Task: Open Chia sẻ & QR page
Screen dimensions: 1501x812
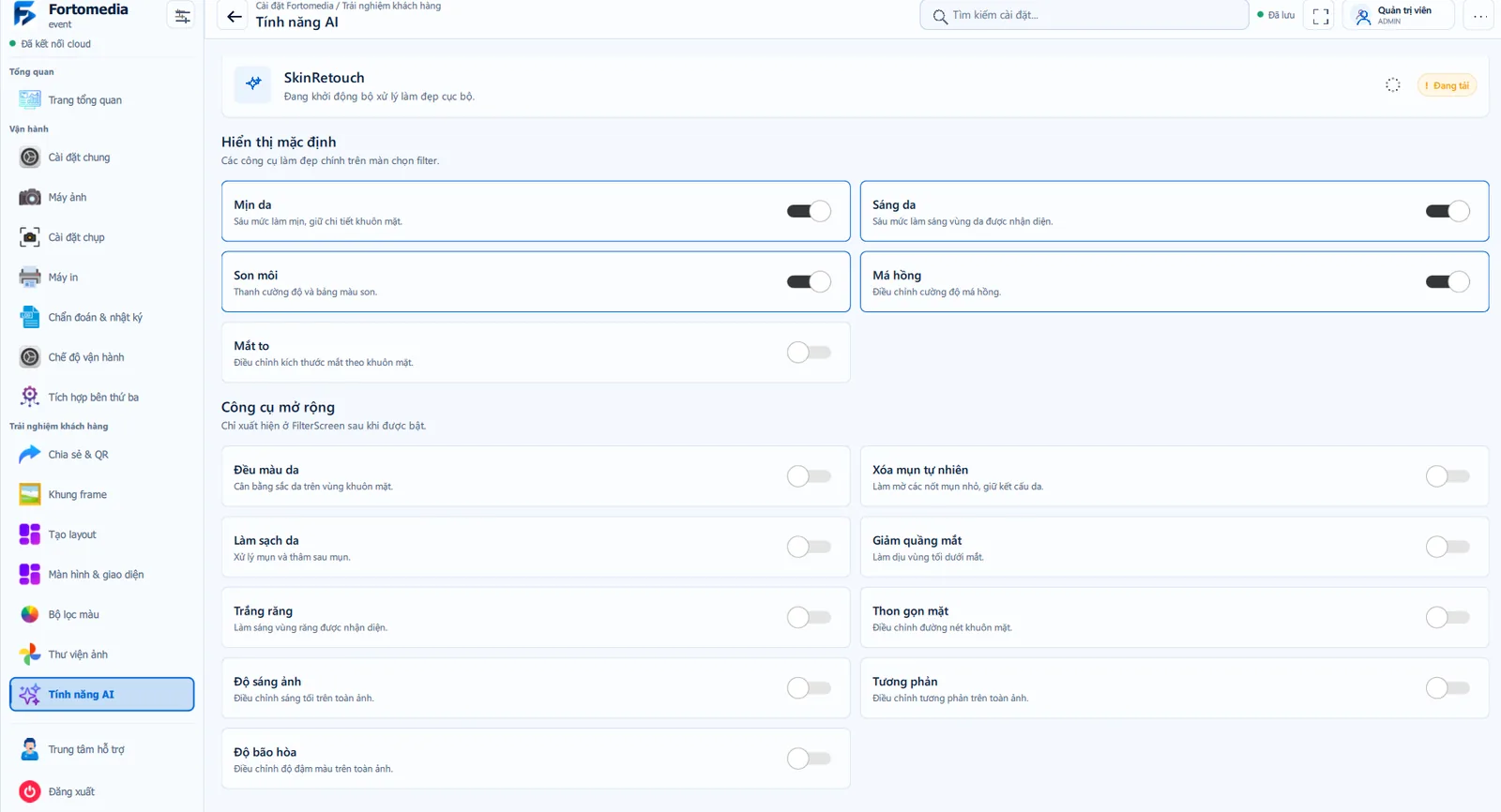Action: 101,455
